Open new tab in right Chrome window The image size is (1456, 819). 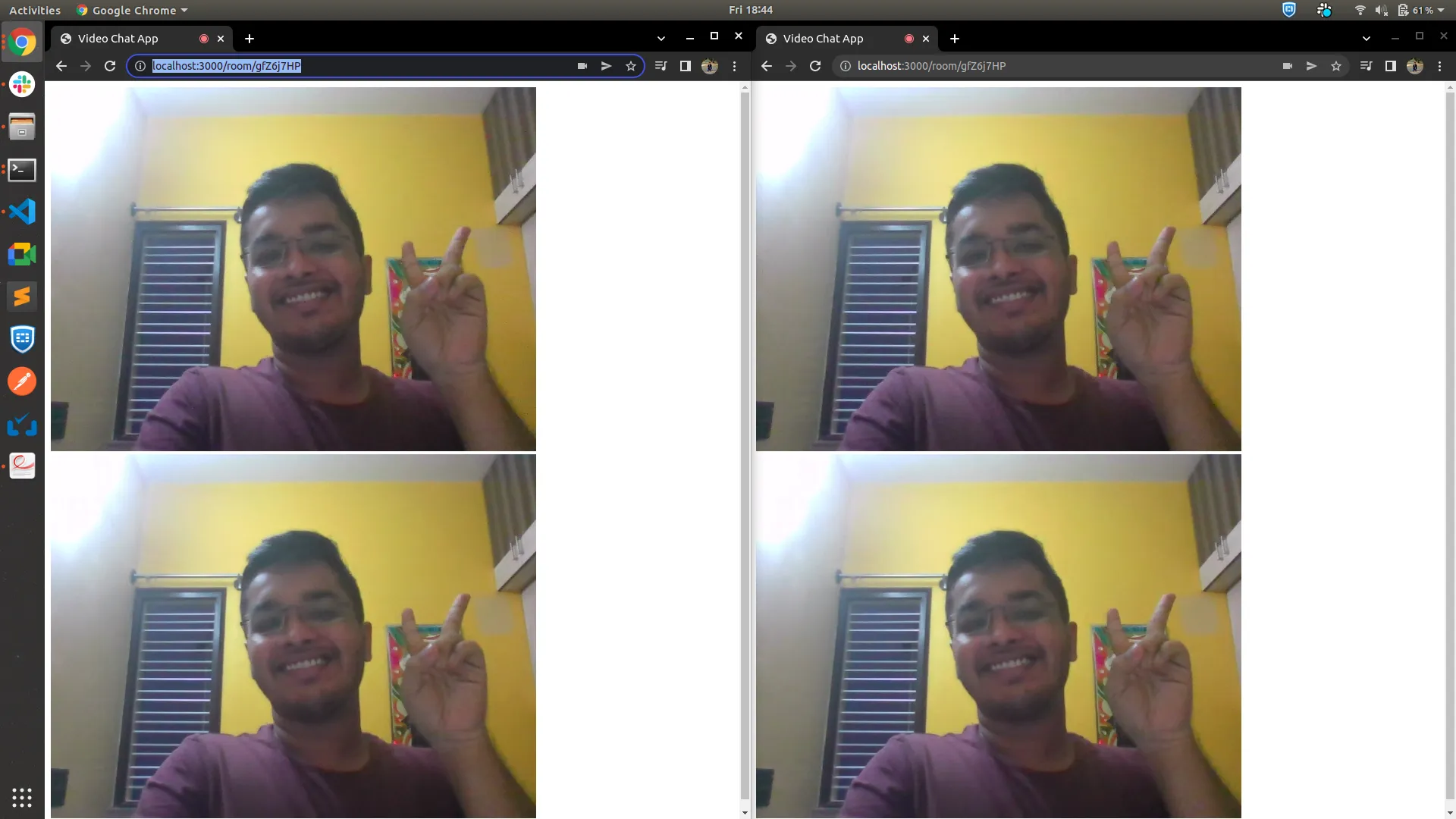[x=955, y=38]
